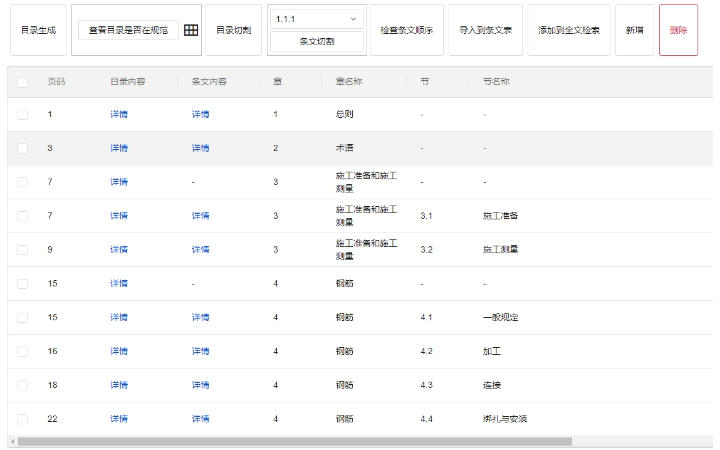Click the section number 4.3 cell
Viewport: 720px width, 450px height.
click(x=426, y=385)
